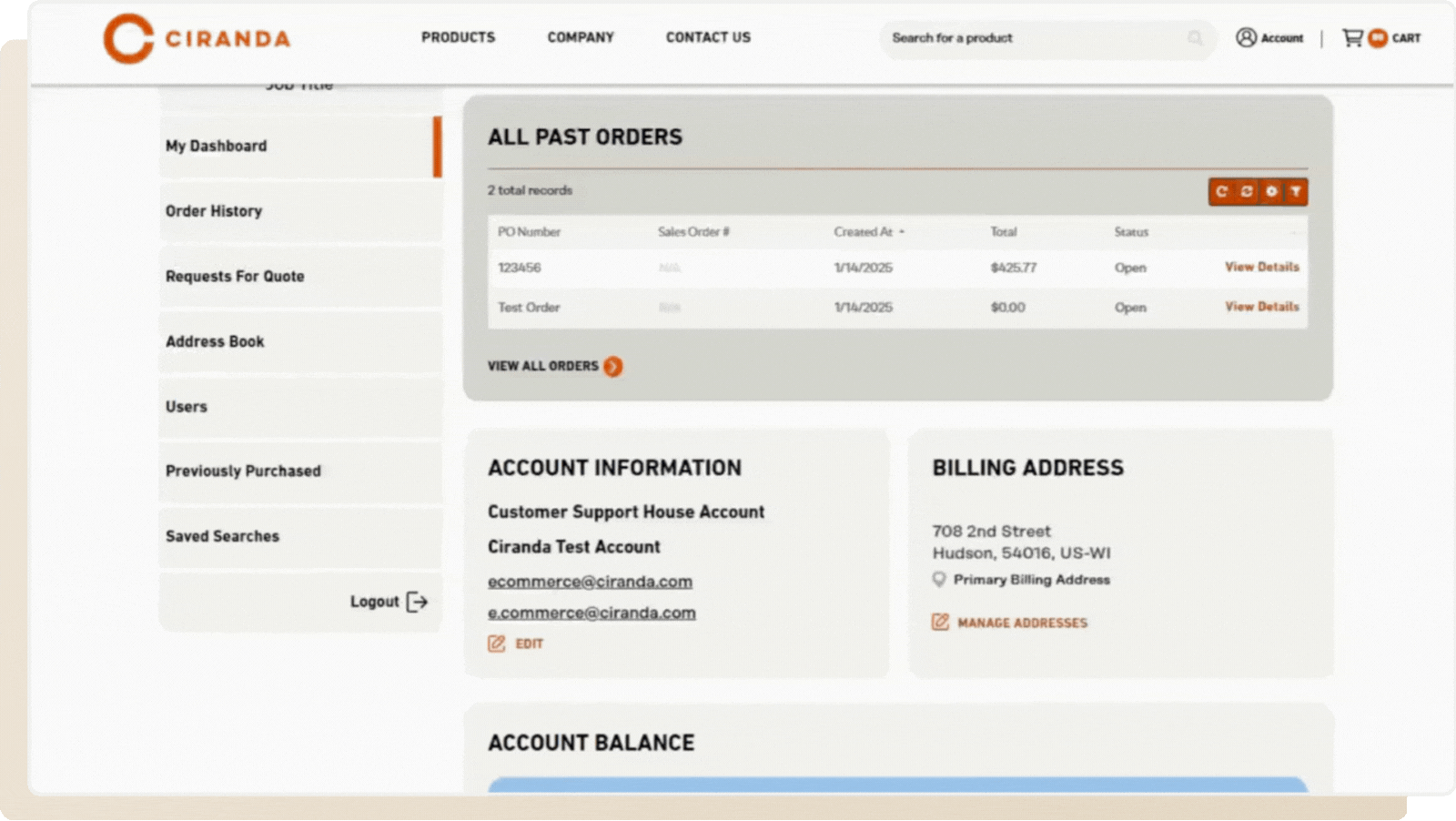Click the Manage Addresses pencil icon
This screenshot has width=1456, height=821.
(x=940, y=622)
